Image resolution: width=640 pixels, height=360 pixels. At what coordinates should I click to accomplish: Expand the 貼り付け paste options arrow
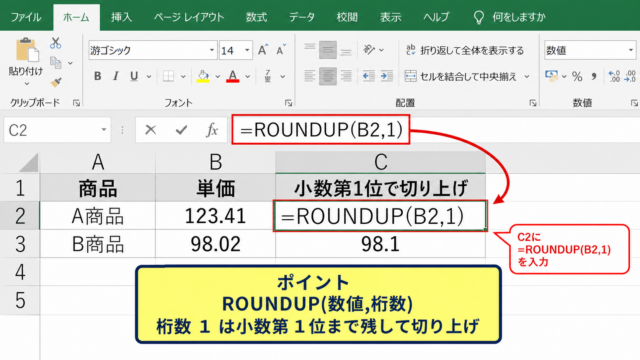(27, 84)
